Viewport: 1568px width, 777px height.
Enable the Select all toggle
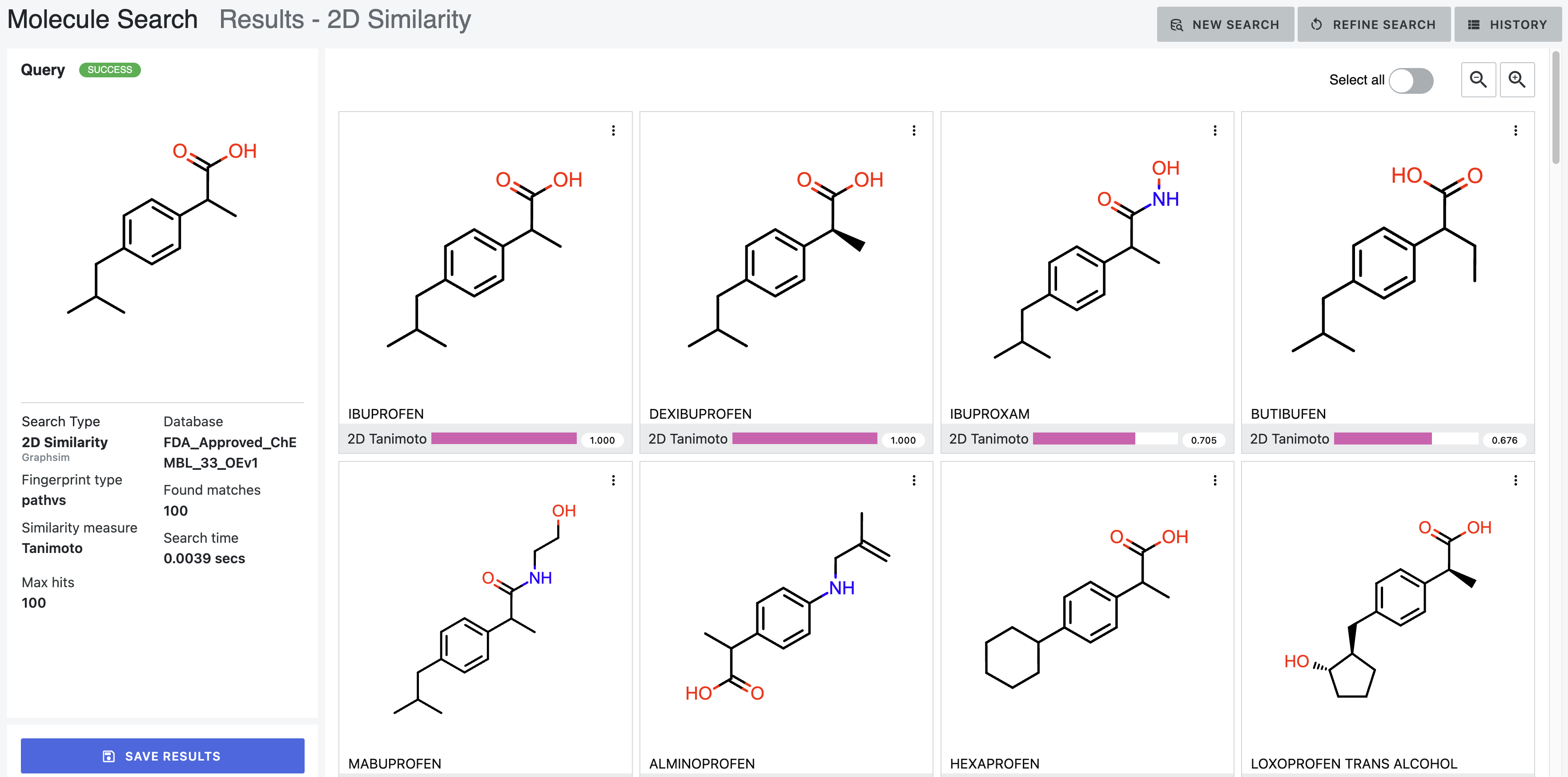point(1411,80)
